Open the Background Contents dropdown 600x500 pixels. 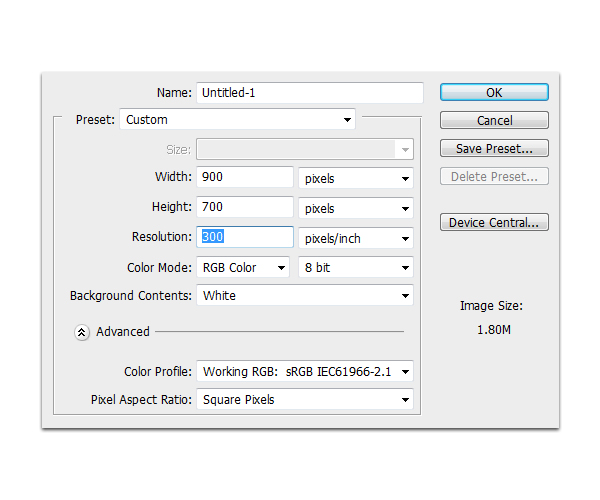coord(305,296)
